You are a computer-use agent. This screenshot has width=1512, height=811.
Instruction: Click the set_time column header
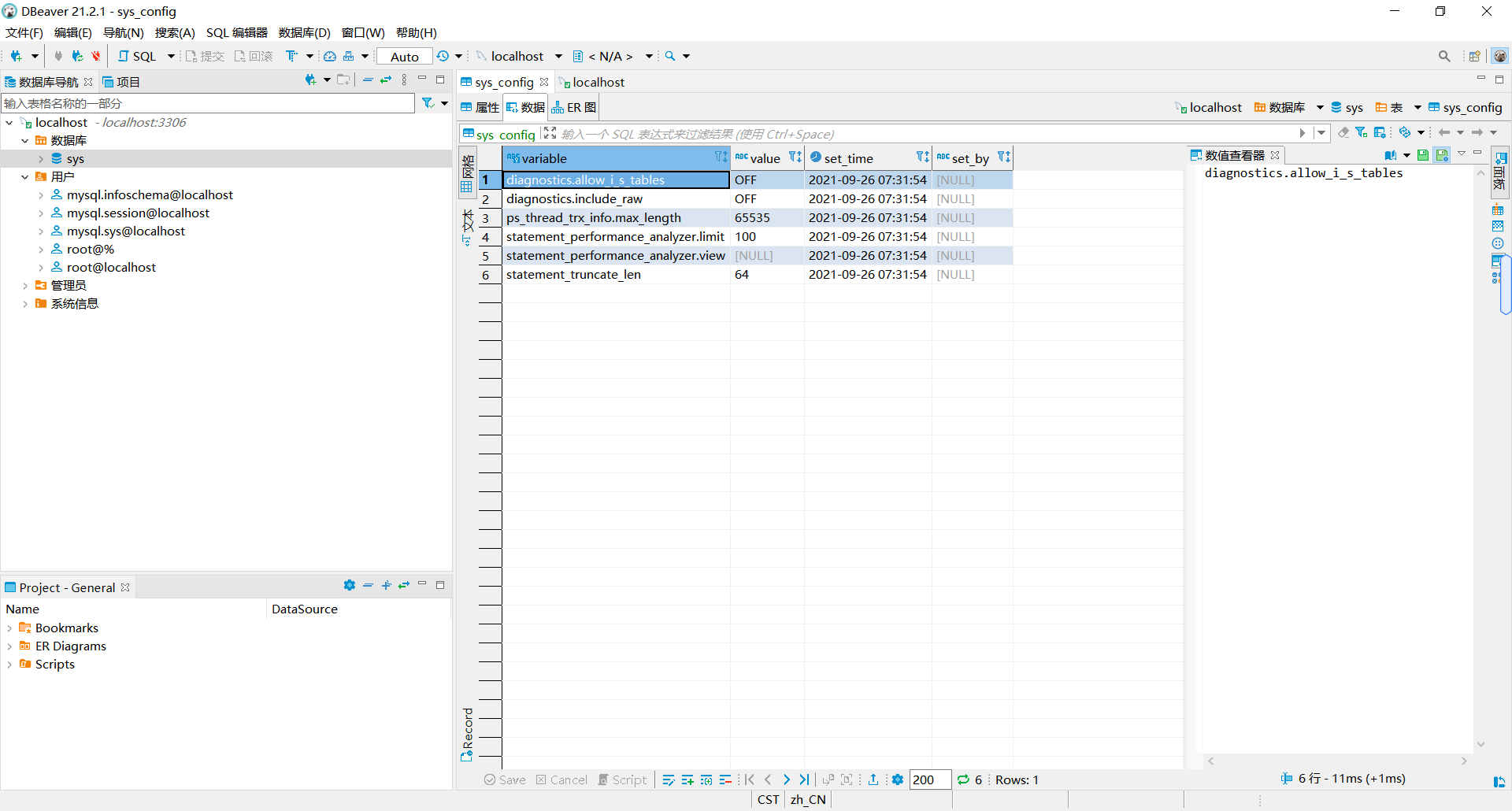coord(868,158)
